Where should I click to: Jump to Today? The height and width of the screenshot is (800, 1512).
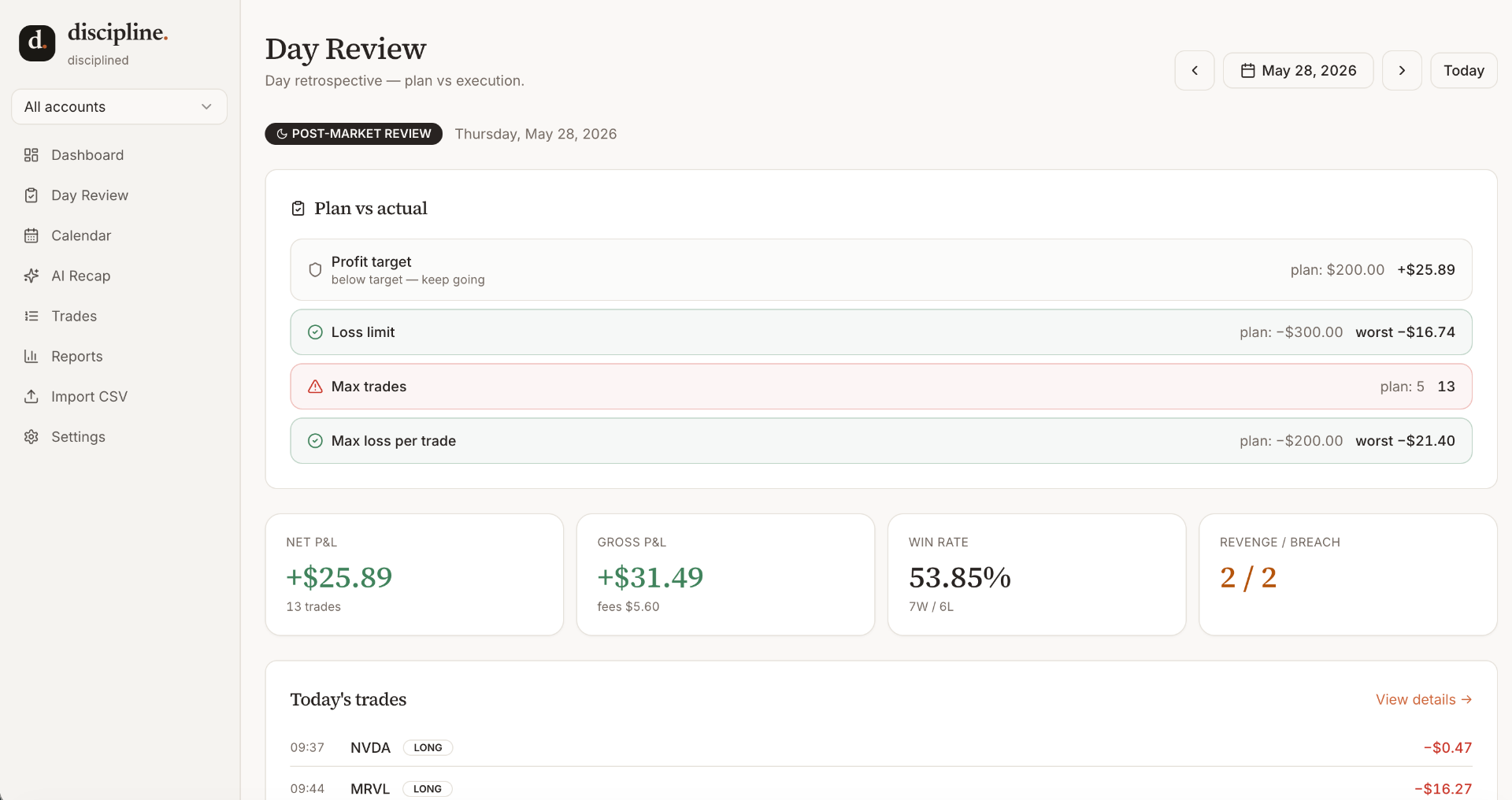coord(1463,71)
